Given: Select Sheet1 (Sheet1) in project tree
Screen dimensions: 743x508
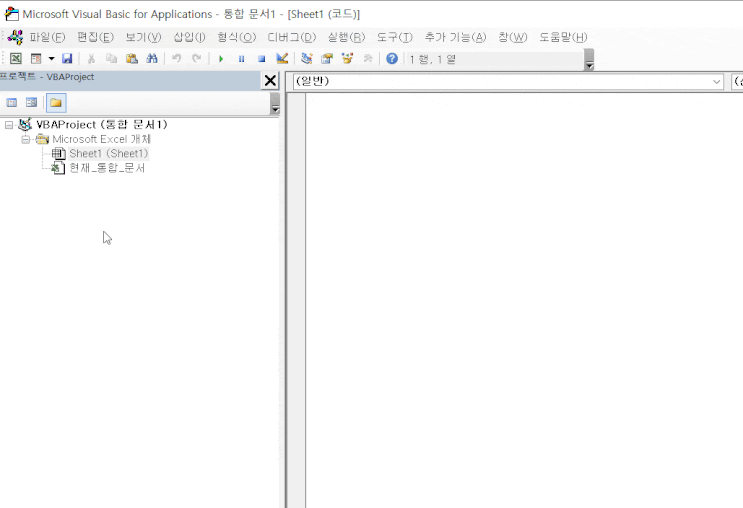Looking at the screenshot, I should point(109,154).
